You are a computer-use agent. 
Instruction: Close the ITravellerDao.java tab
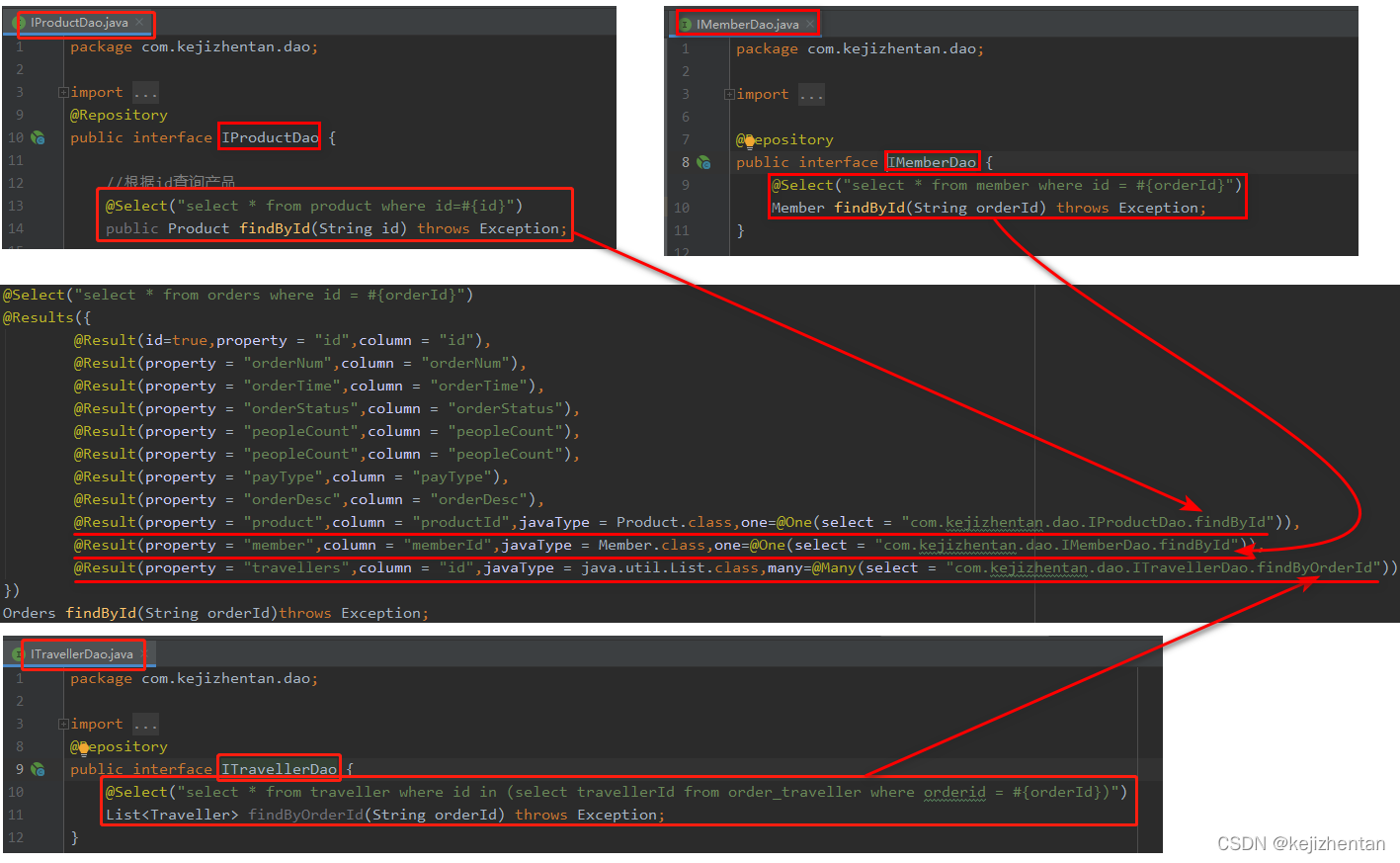[x=143, y=653]
